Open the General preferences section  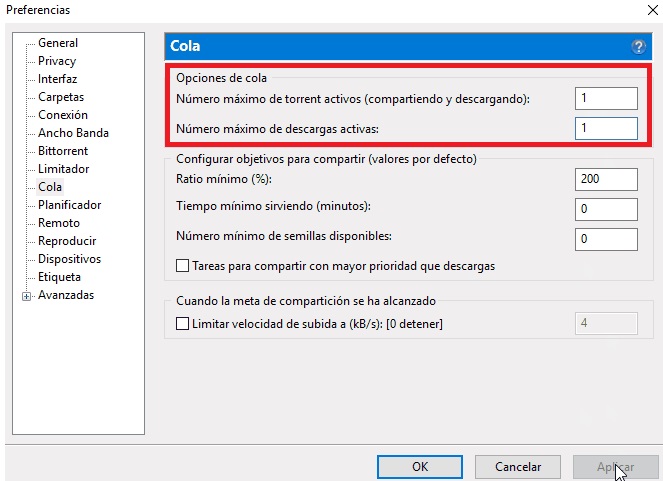(x=57, y=43)
